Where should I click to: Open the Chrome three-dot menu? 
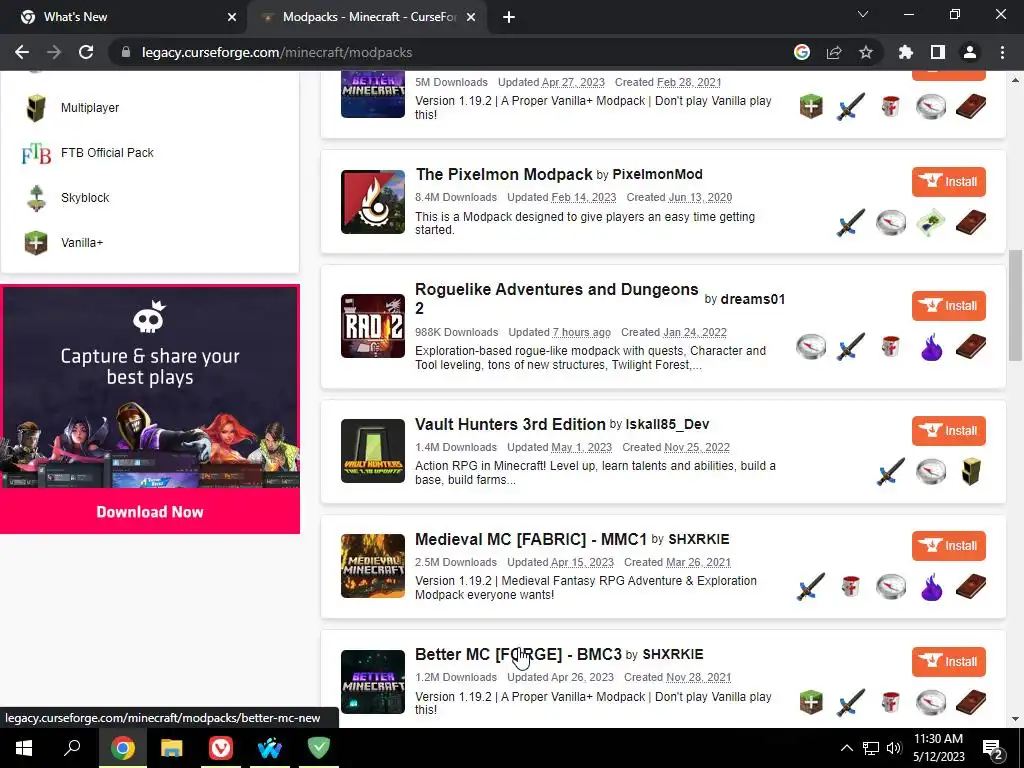1002,52
